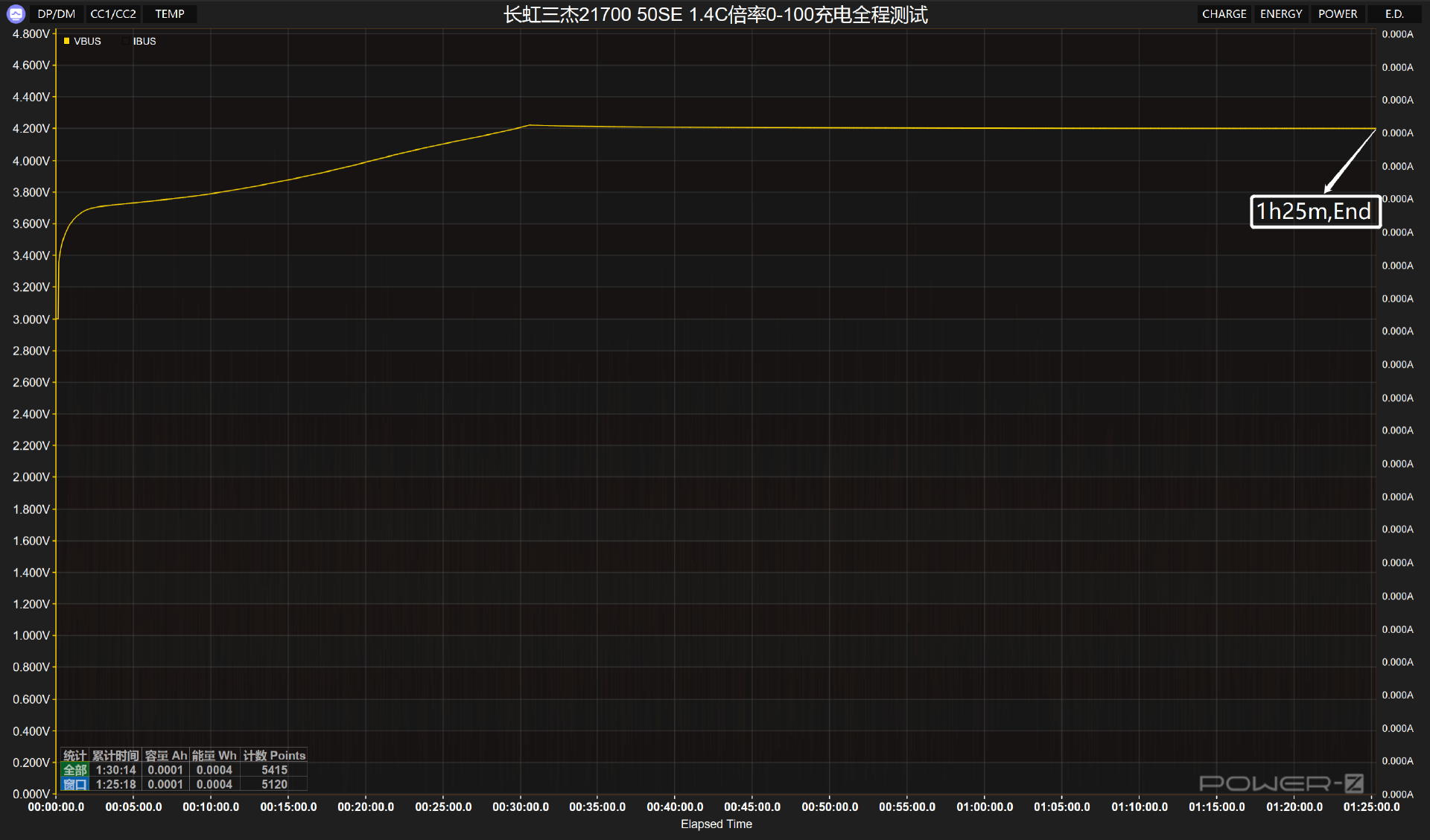The width and height of the screenshot is (1430, 840).
Task: Click the 能量 Wh column header
Action: tap(214, 755)
